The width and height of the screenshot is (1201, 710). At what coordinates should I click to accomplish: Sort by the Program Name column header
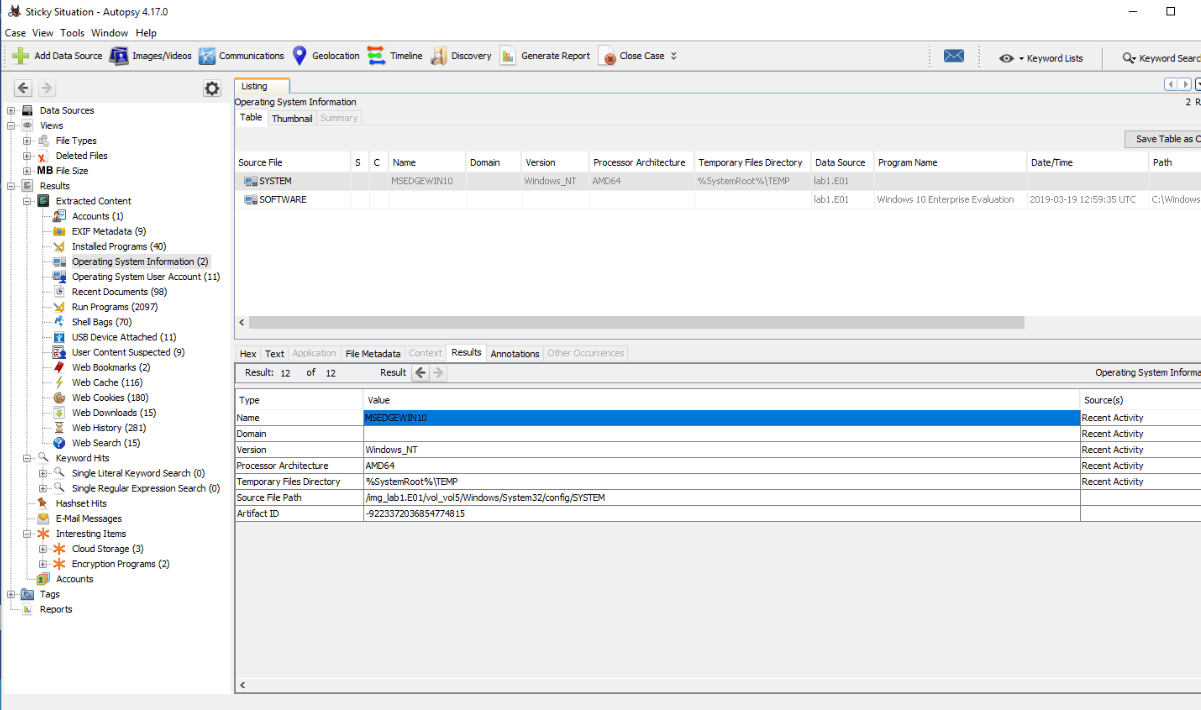pyautogui.click(x=950, y=162)
